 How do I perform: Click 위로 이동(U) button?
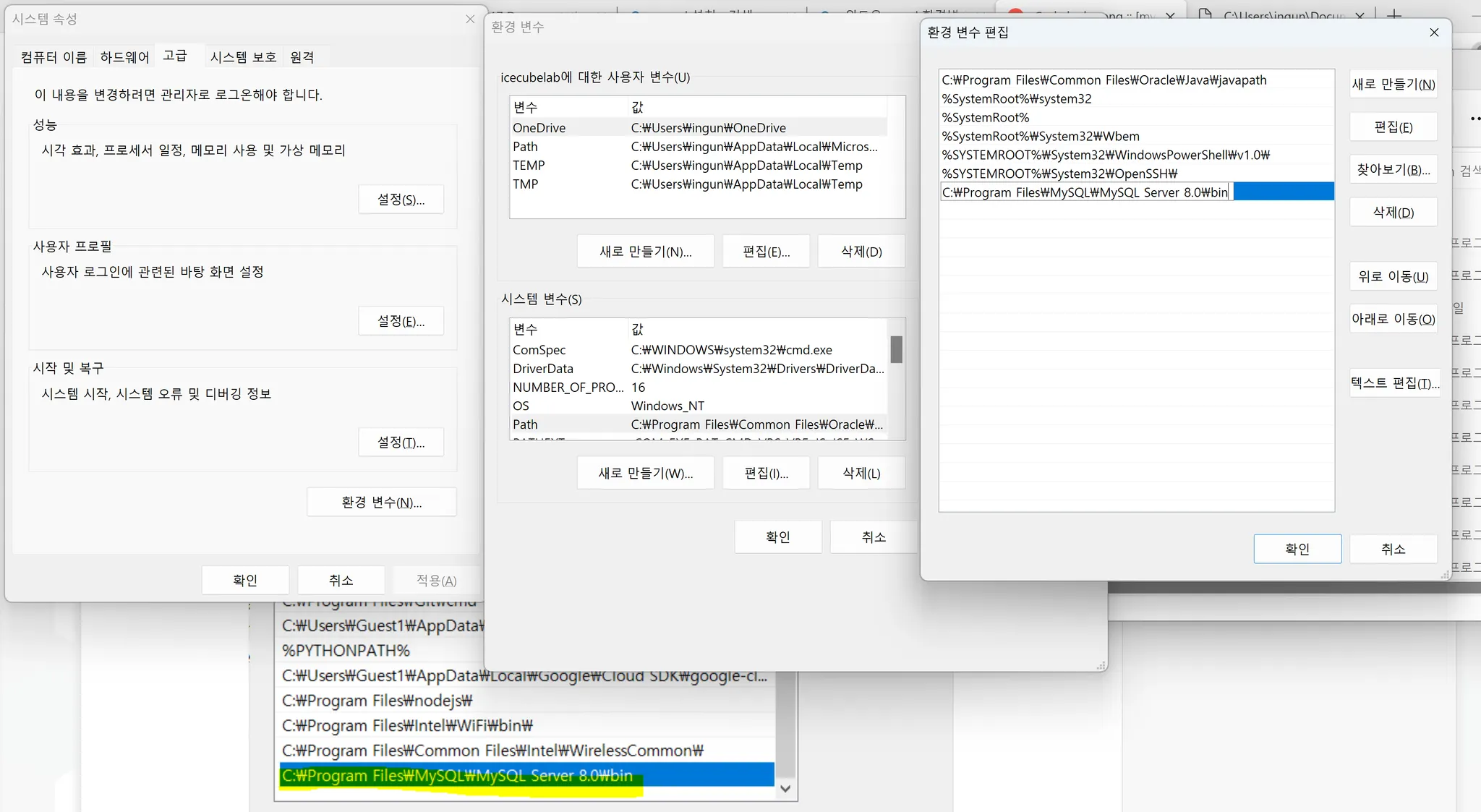tap(1393, 276)
